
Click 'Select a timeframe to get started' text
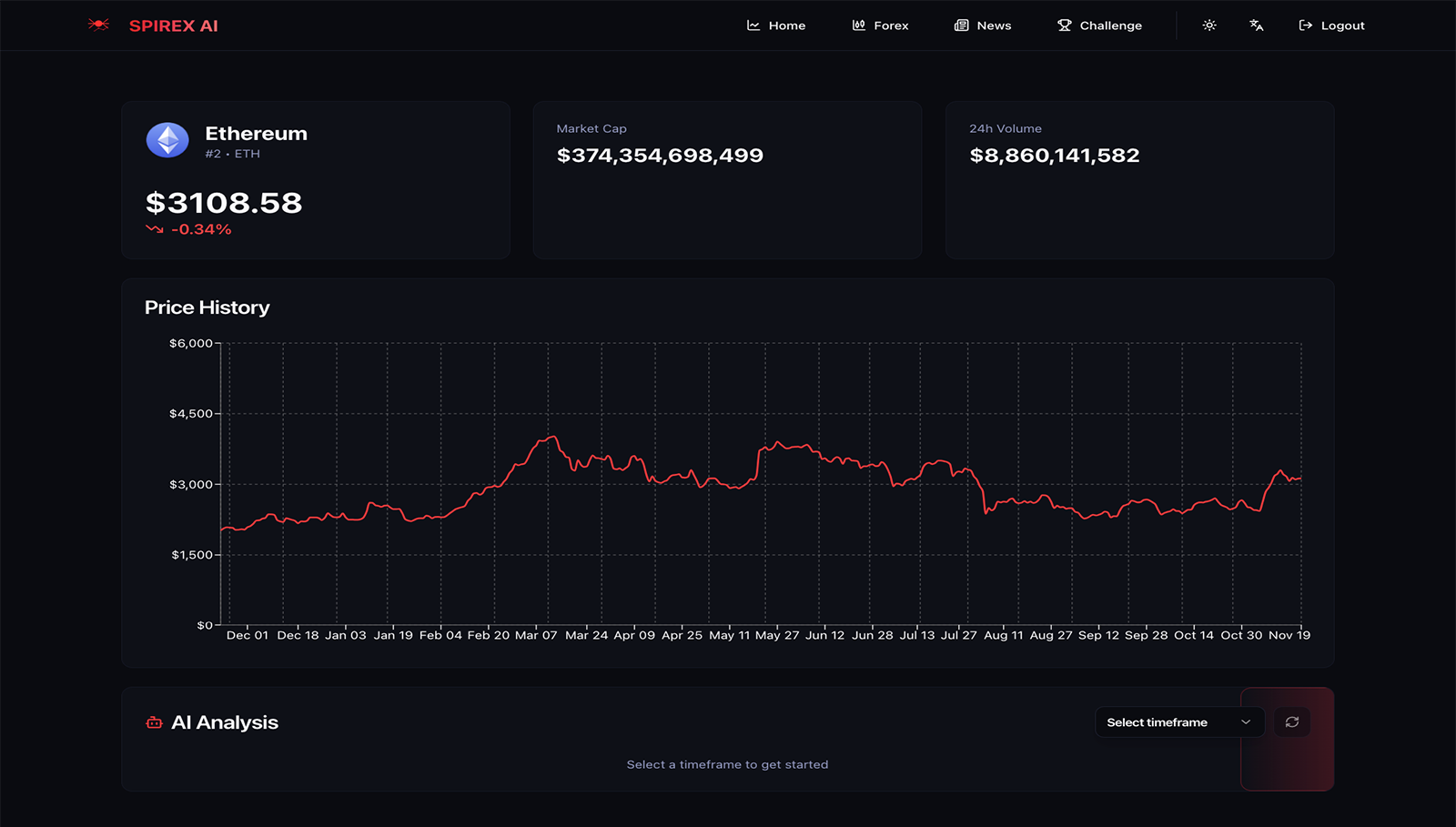tap(727, 764)
